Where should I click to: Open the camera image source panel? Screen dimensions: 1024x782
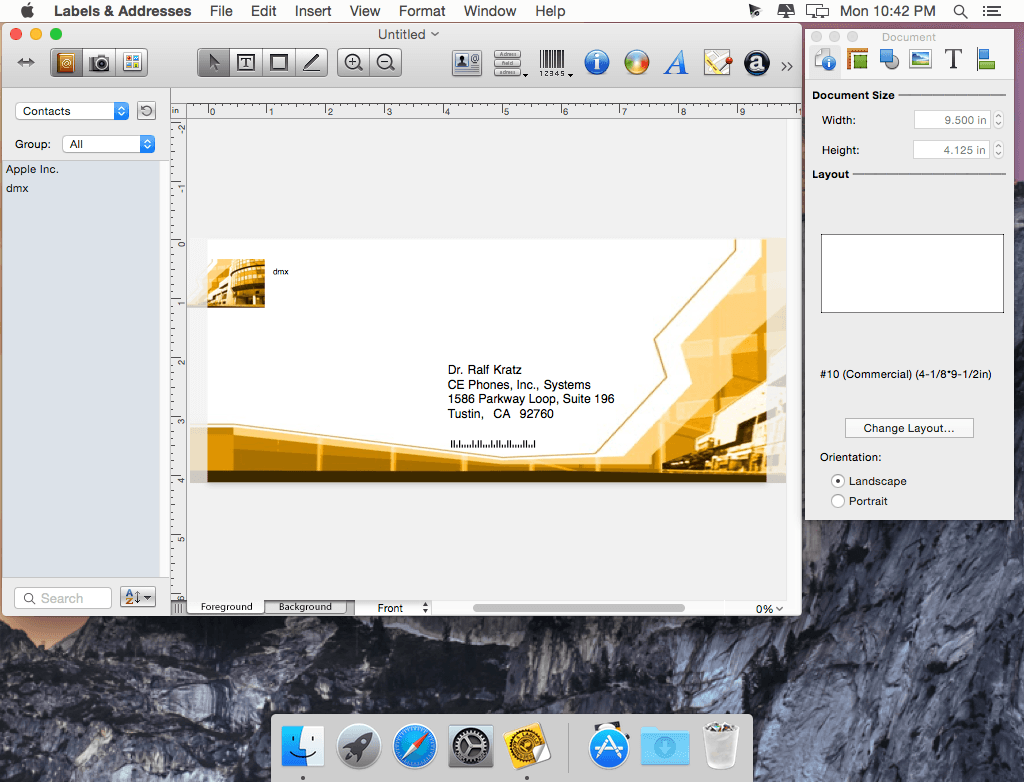(x=99, y=63)
